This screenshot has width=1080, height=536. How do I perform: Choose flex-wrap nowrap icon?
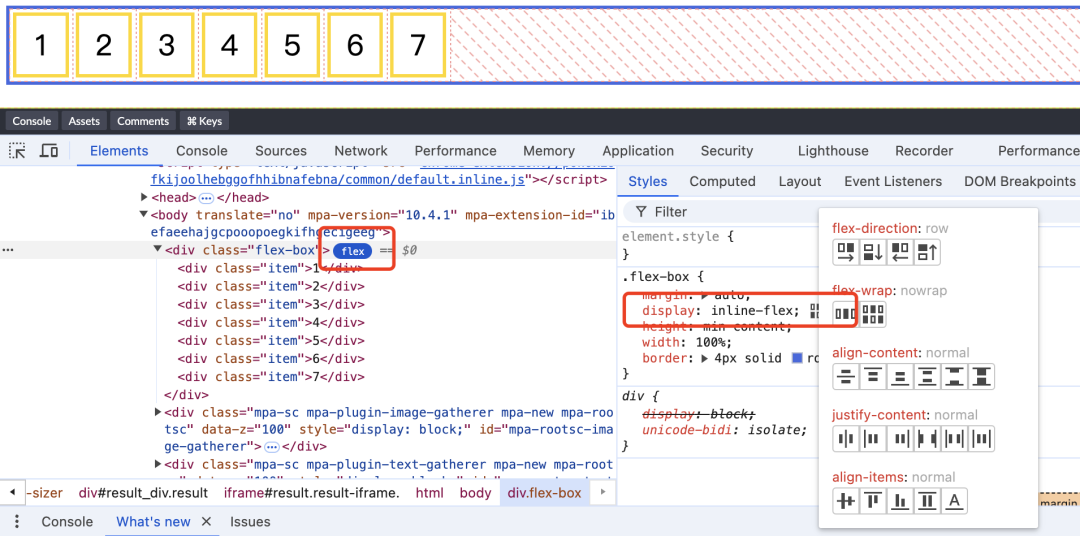pyautogui.click(x=845, y=315)
